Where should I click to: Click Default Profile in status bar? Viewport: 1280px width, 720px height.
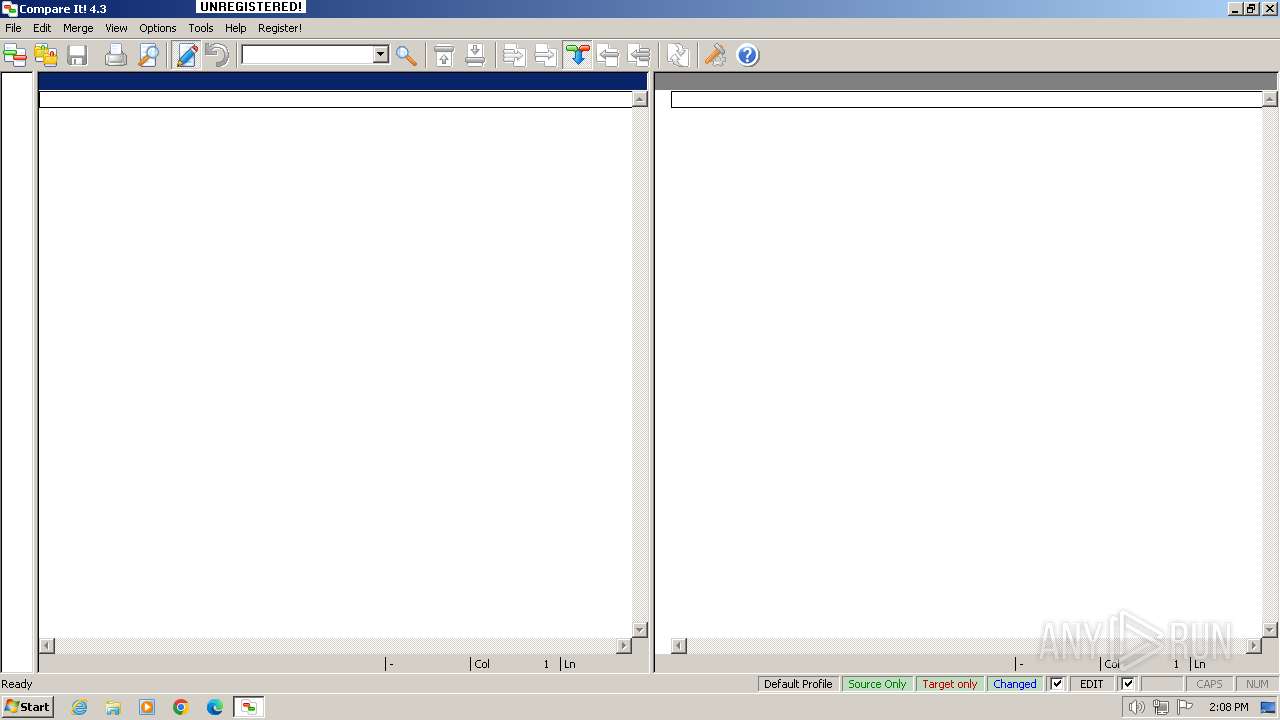(798, 684)
